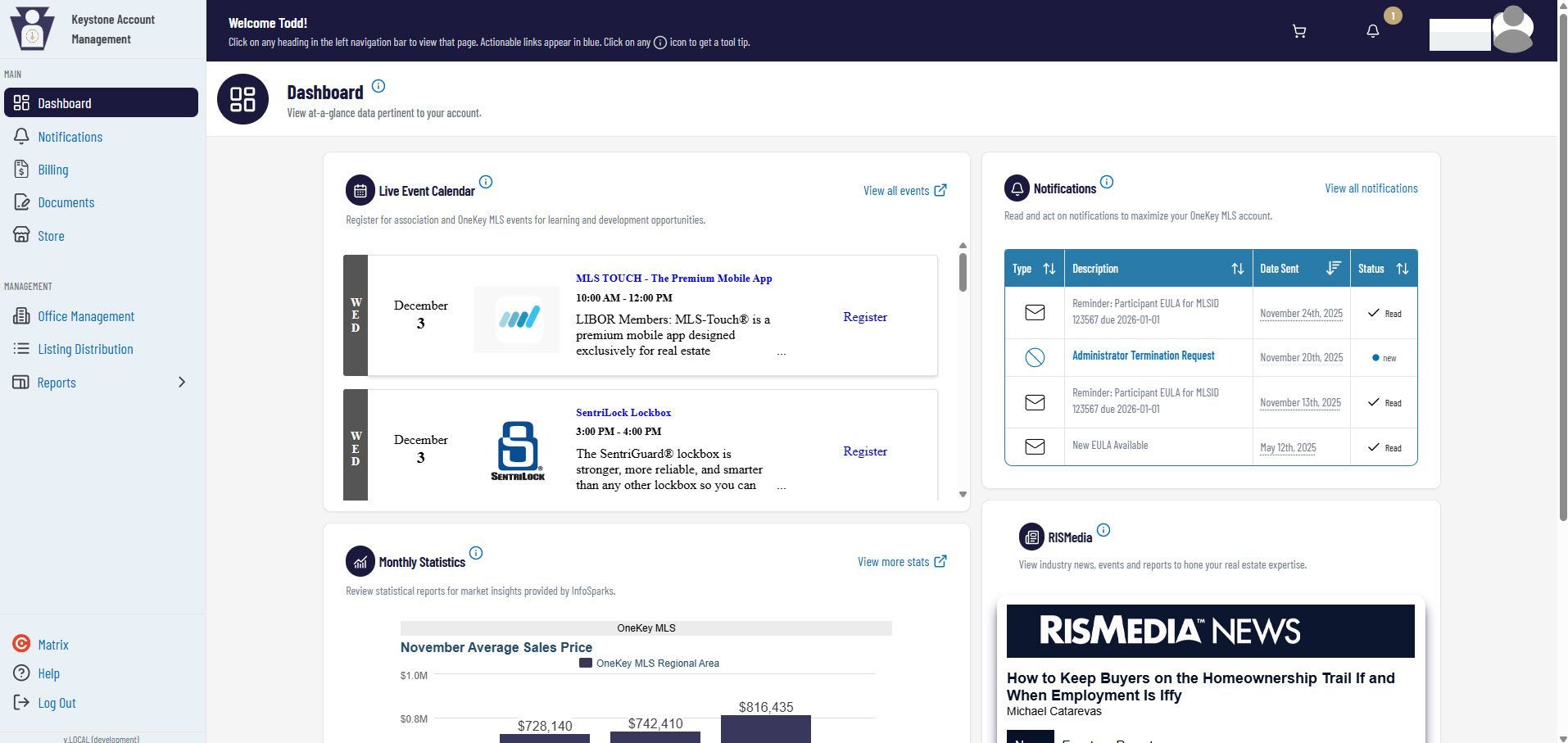The width and height of the screenshot is (1568, 743).
Task: Click the Notifications panel bell icon
Action: 1017,188
